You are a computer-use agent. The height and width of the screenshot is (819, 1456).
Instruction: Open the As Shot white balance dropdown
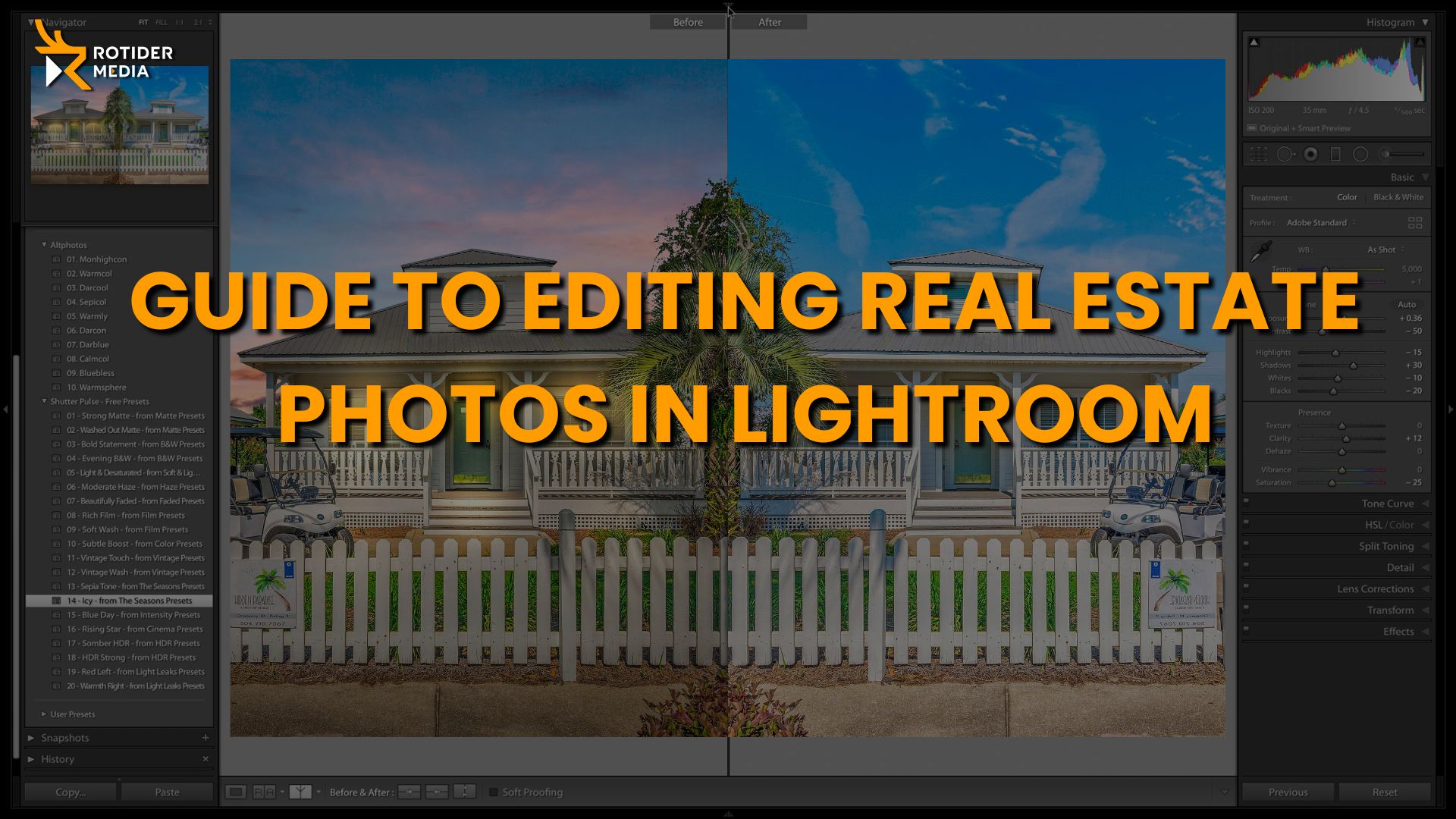1385,249
